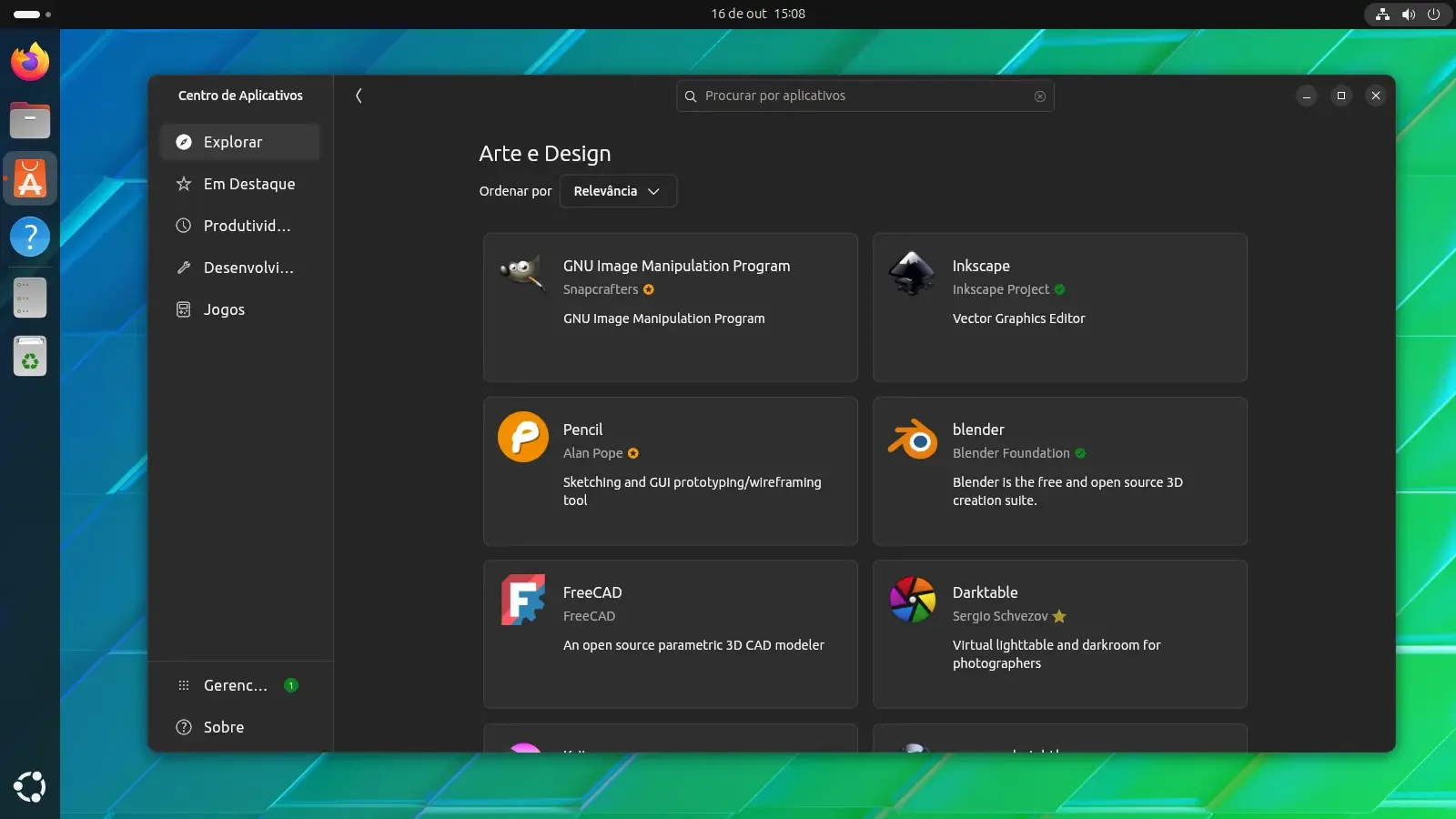The image size is (1456, 819).
Task: Open the FreeCAD card title
Action: (592, 592)
